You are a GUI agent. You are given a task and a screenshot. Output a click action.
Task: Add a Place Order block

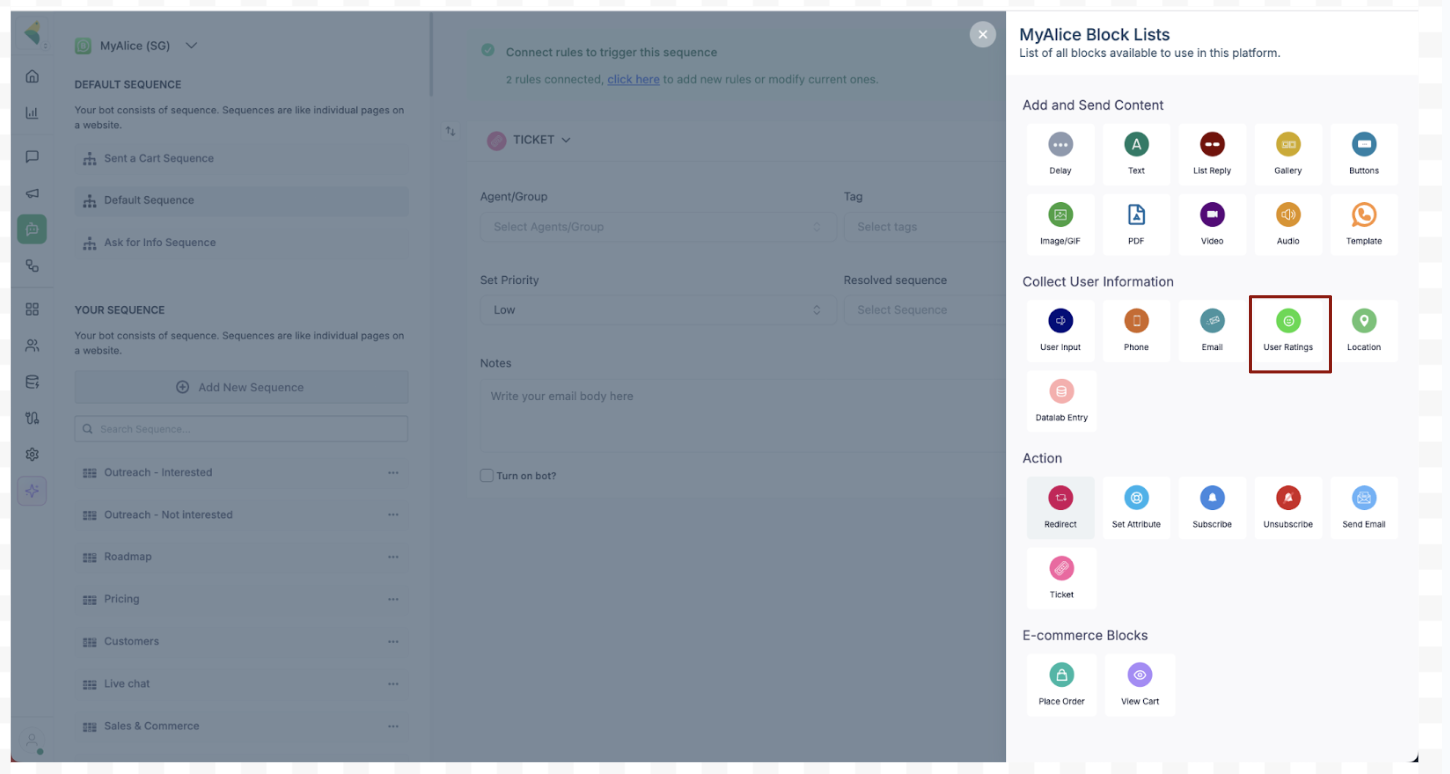click(1061, 685)
